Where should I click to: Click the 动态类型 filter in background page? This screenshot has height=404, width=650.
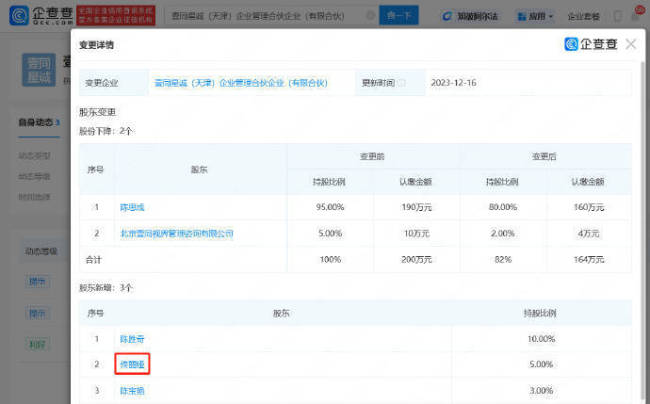click(34, 156)
